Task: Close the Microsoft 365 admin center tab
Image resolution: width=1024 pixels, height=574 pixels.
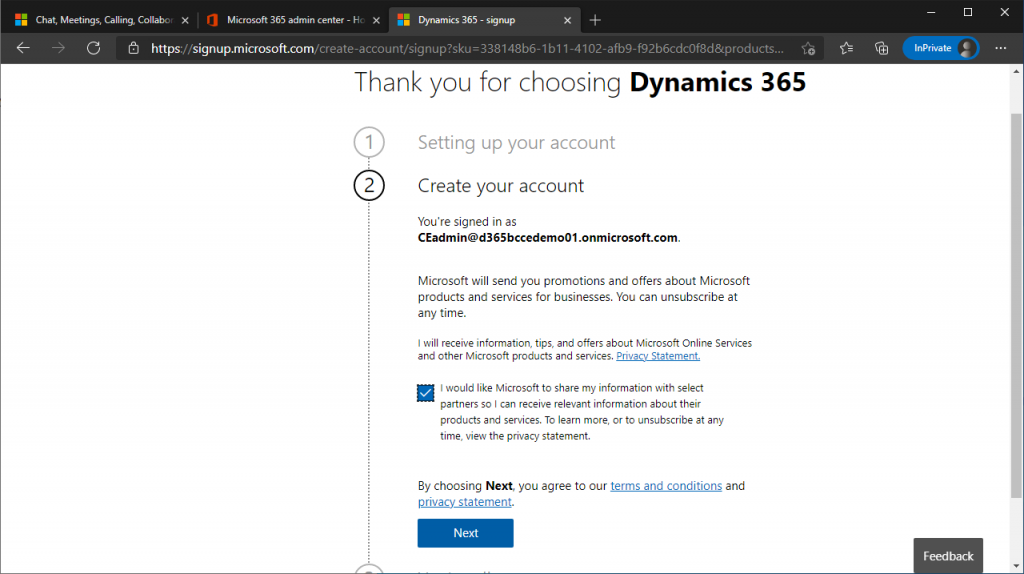Action: click(x=376, y=20)
